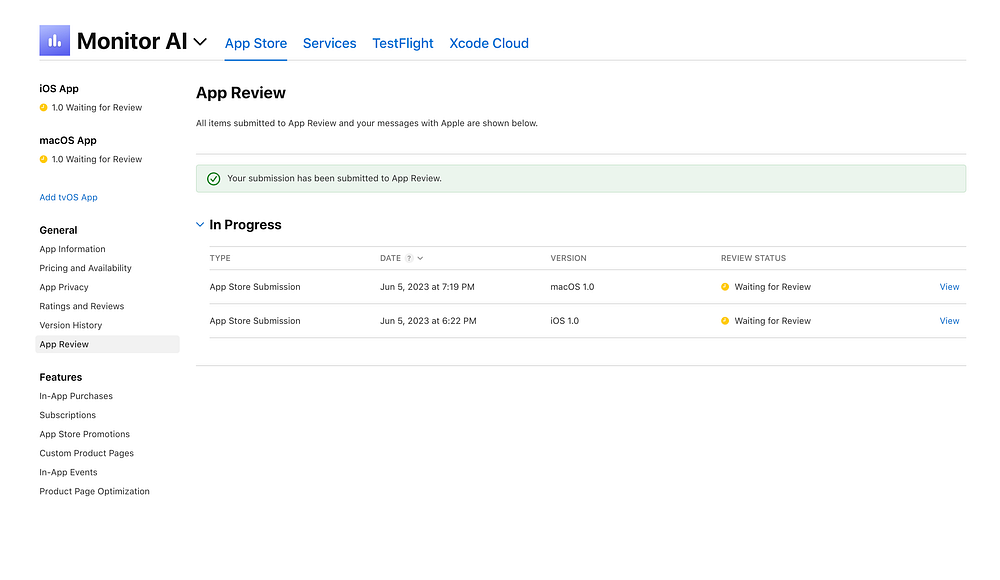This screenshot has width=1000, height=580.
Task: Select Product Page Optimization
Action: pyautogui.click(x=94, y=491)
